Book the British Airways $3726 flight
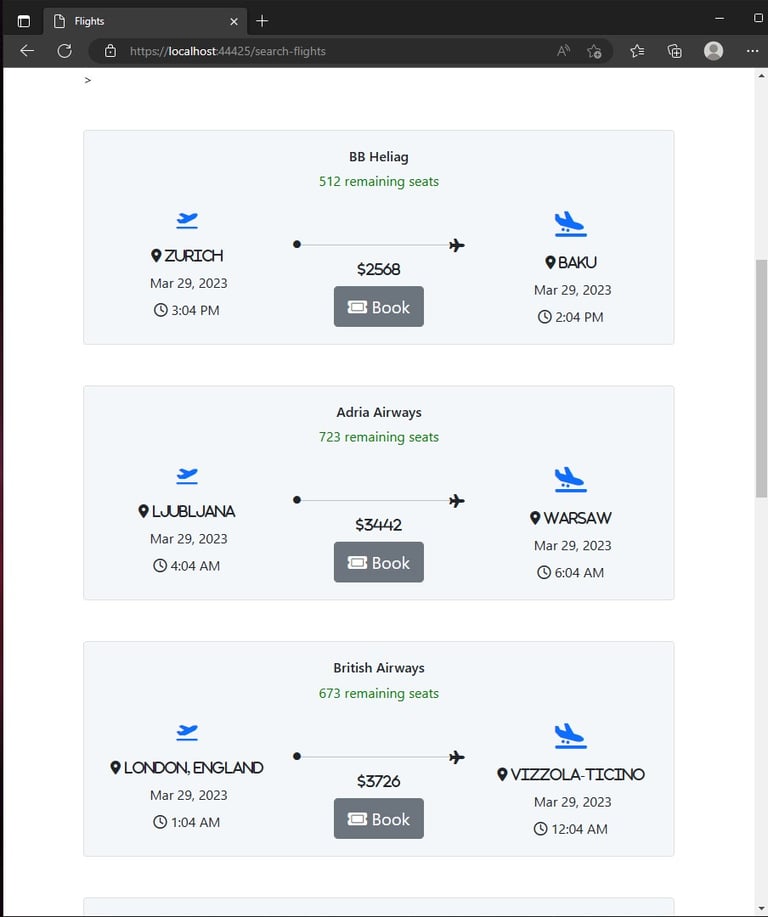 click(x=378, y=818)
